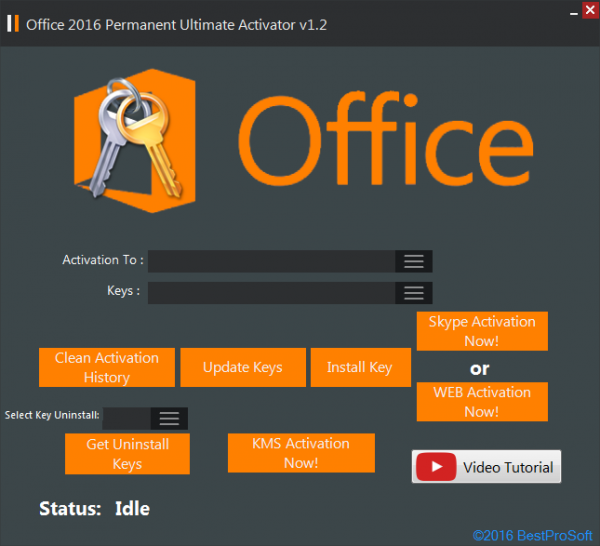Start KMS Activation Now!
600x546 pixels.
click(301, 453)
